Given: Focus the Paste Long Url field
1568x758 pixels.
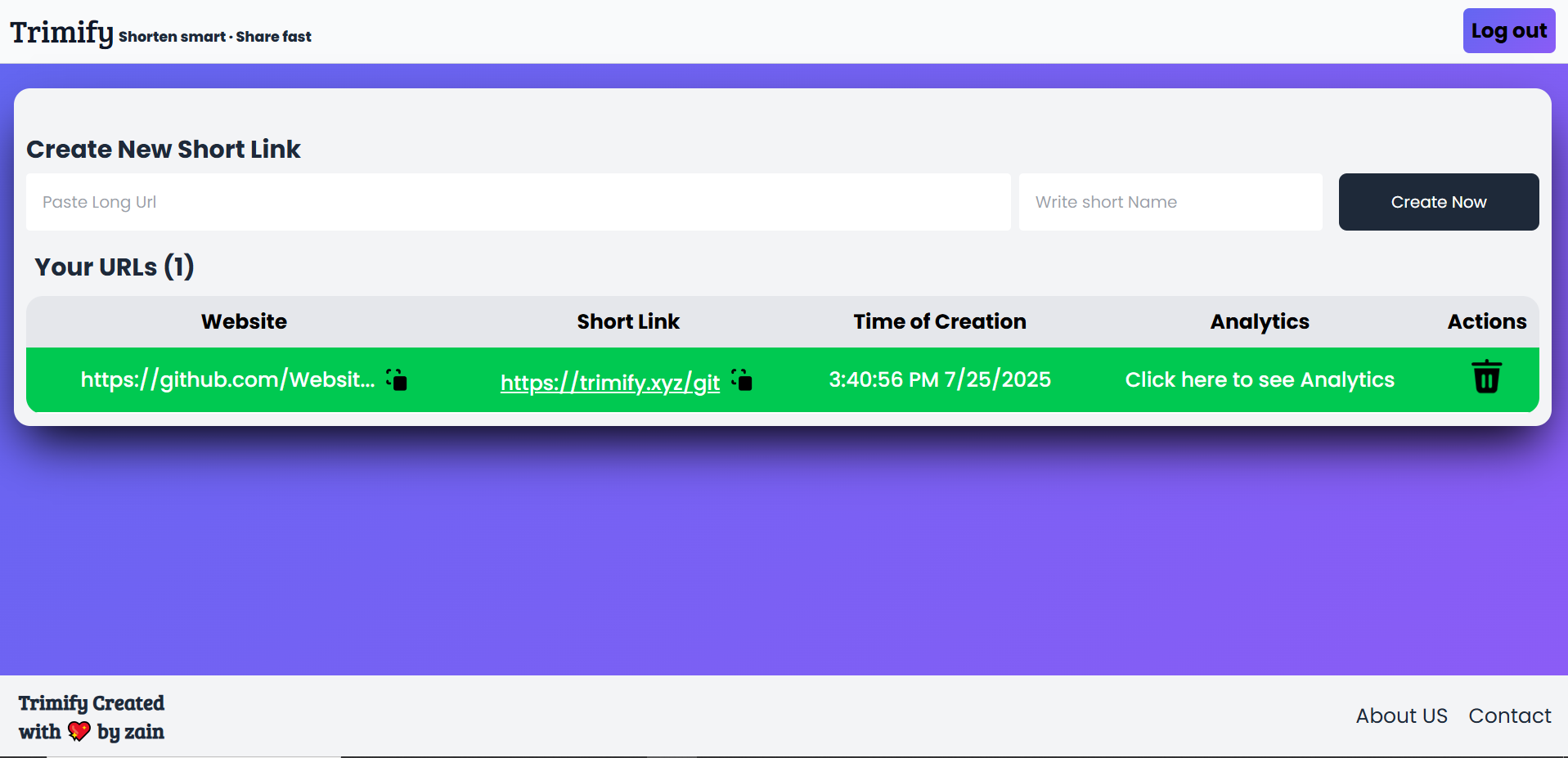Looking at the screenshot, I should [519, 202].
